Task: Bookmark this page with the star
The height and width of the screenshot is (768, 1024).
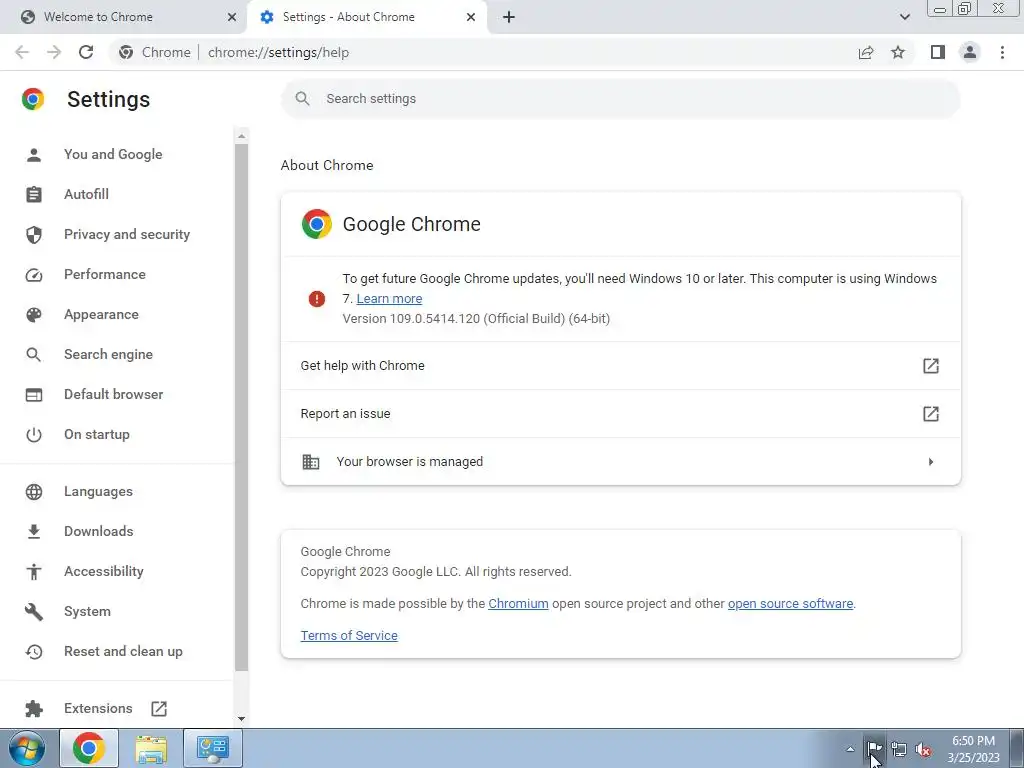Action: 898,52
